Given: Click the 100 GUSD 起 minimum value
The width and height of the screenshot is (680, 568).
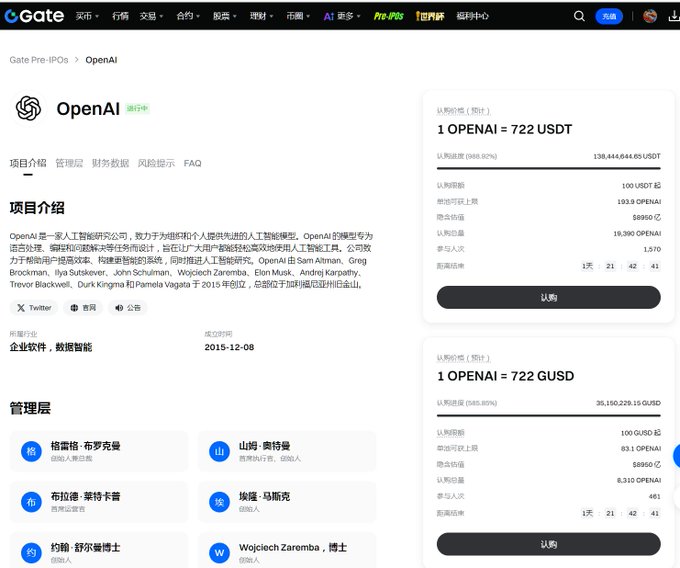Looking at the screenshot, I should coord(641,433).
